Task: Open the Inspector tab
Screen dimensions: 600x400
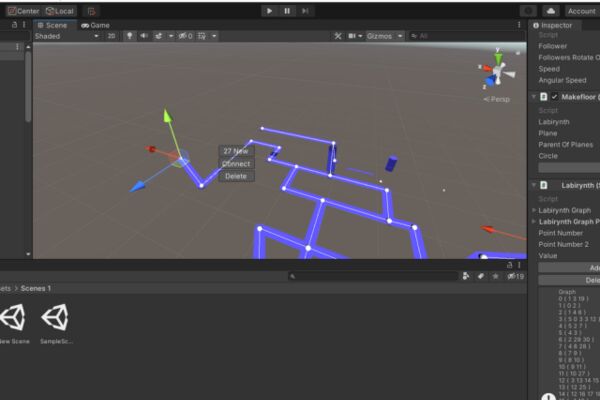Action: 555,25
